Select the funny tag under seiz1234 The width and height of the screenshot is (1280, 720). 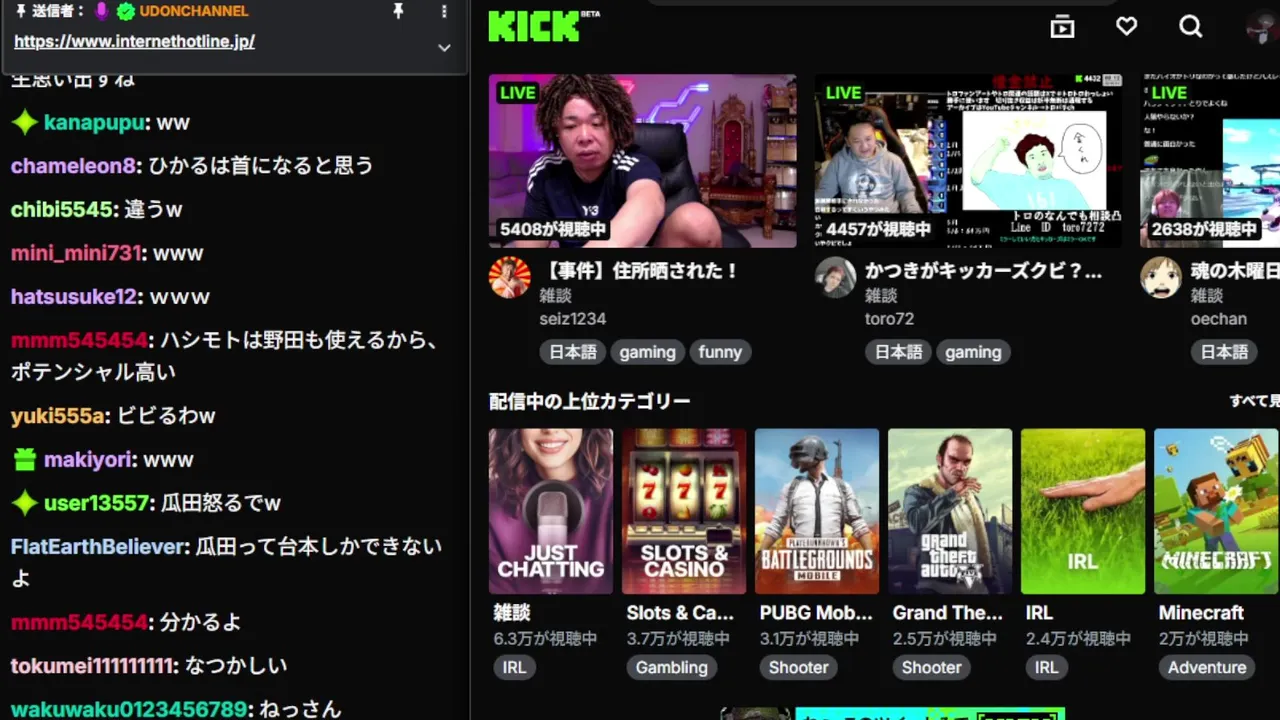720,352
